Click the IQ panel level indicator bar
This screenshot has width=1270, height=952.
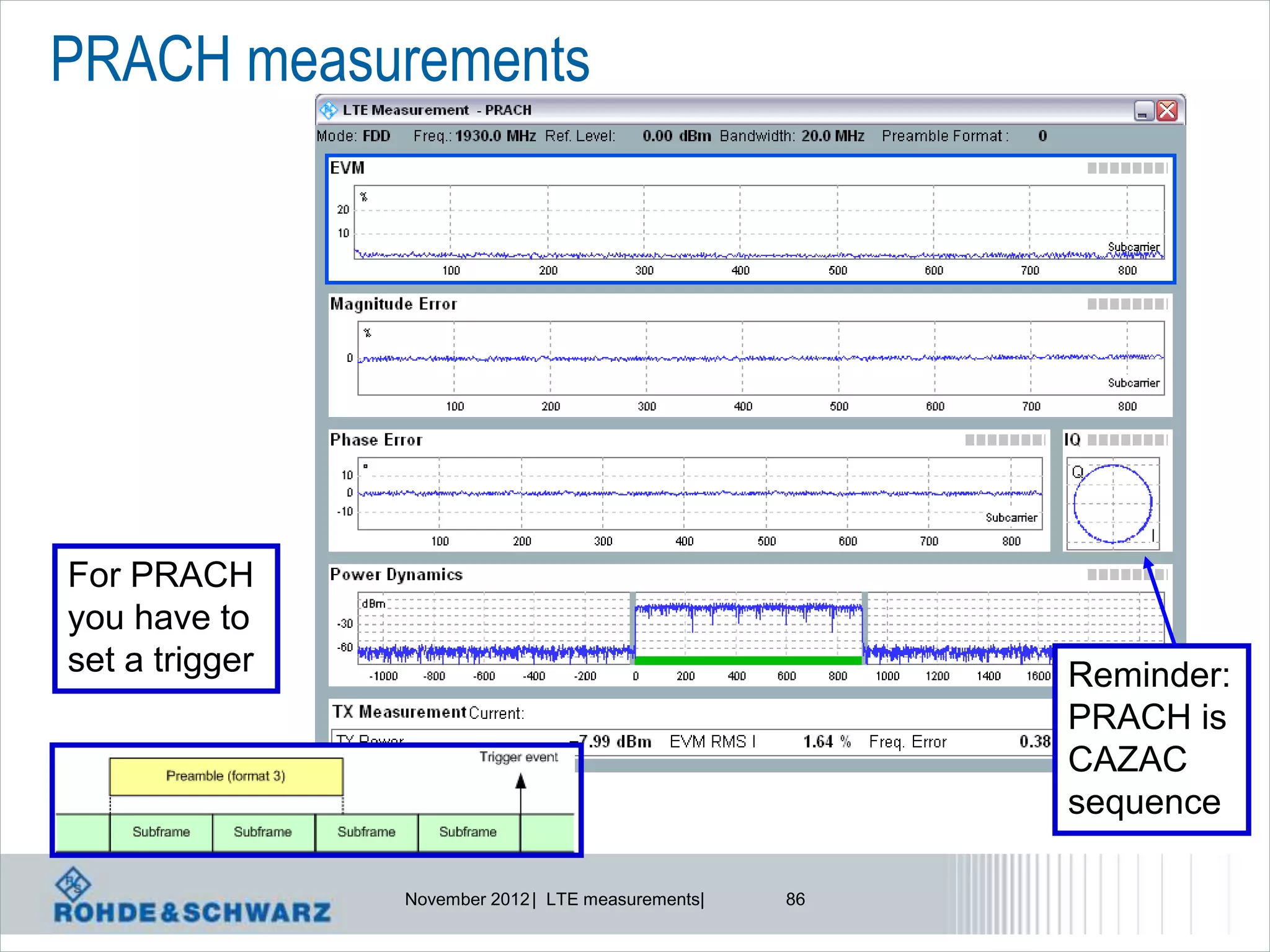coord(1127,439)
